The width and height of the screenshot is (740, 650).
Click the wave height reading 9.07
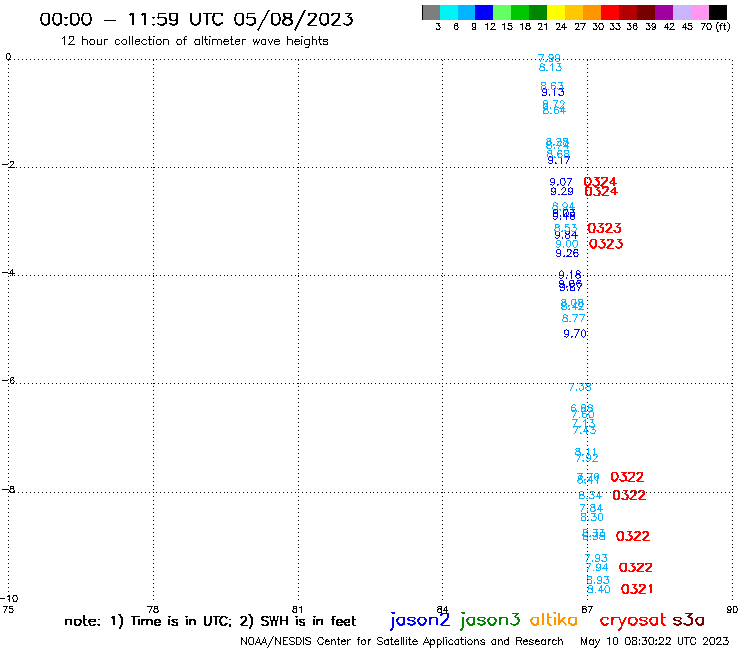tap(561, 182)
